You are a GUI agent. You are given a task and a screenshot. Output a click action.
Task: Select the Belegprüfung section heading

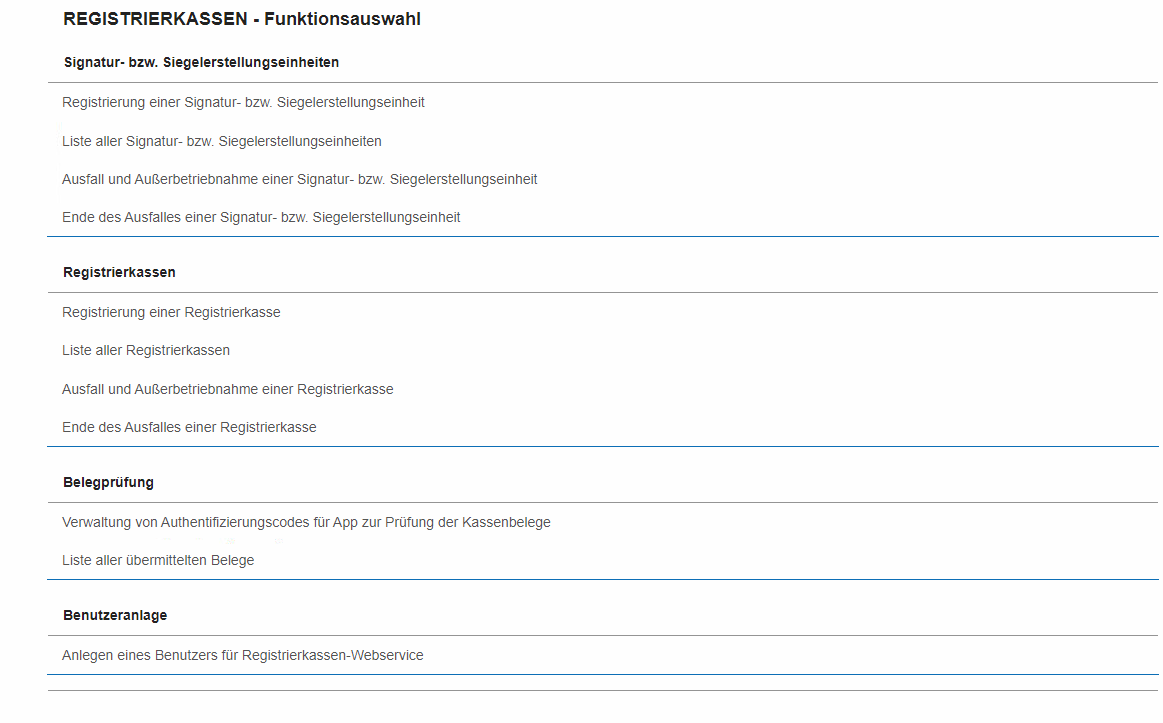[x=108, y=482]
